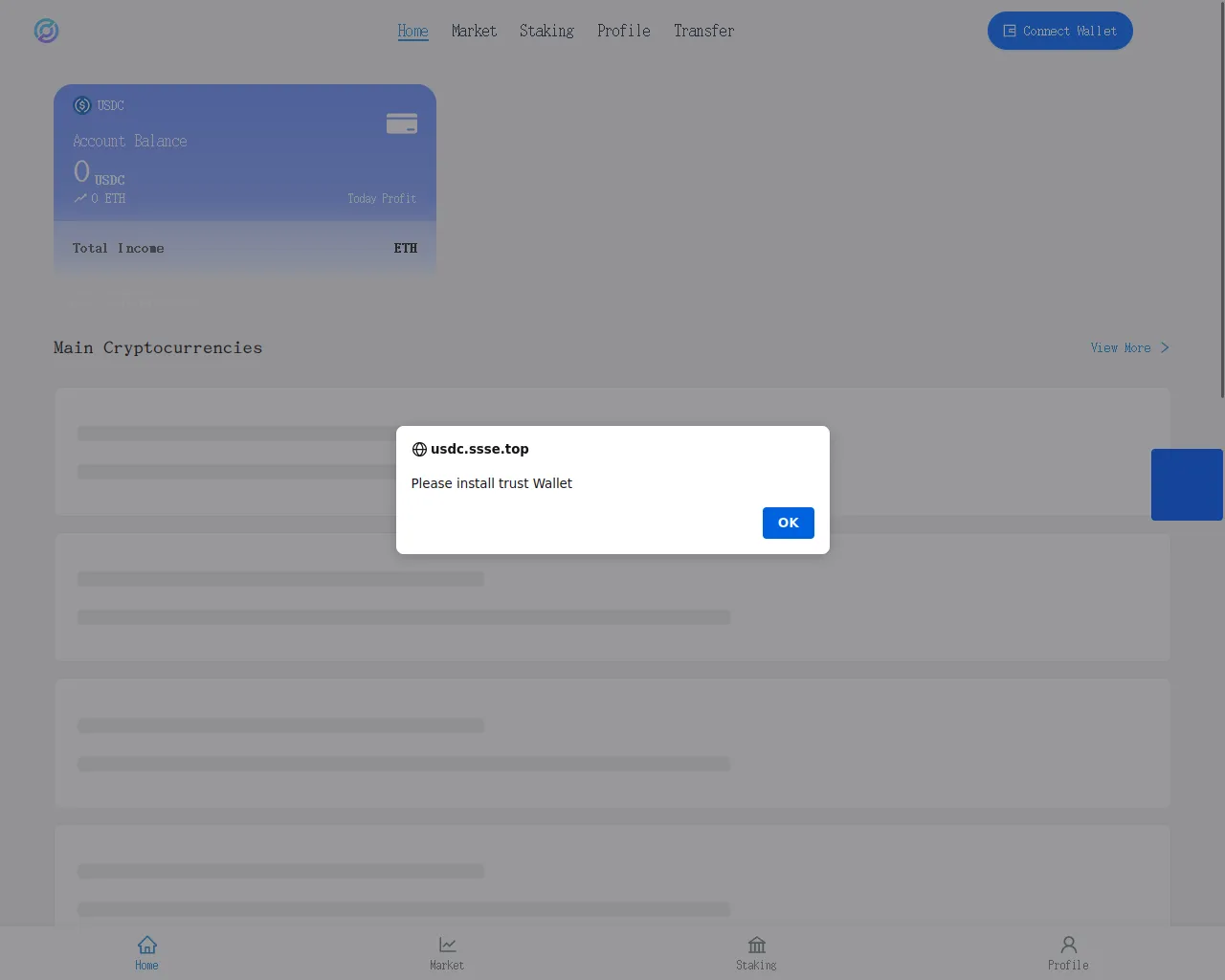Screen dimensions: 1225x980
Task: Click the Home house icon in bottom bar
Action: pyautogui.click(x=146, y=945)
